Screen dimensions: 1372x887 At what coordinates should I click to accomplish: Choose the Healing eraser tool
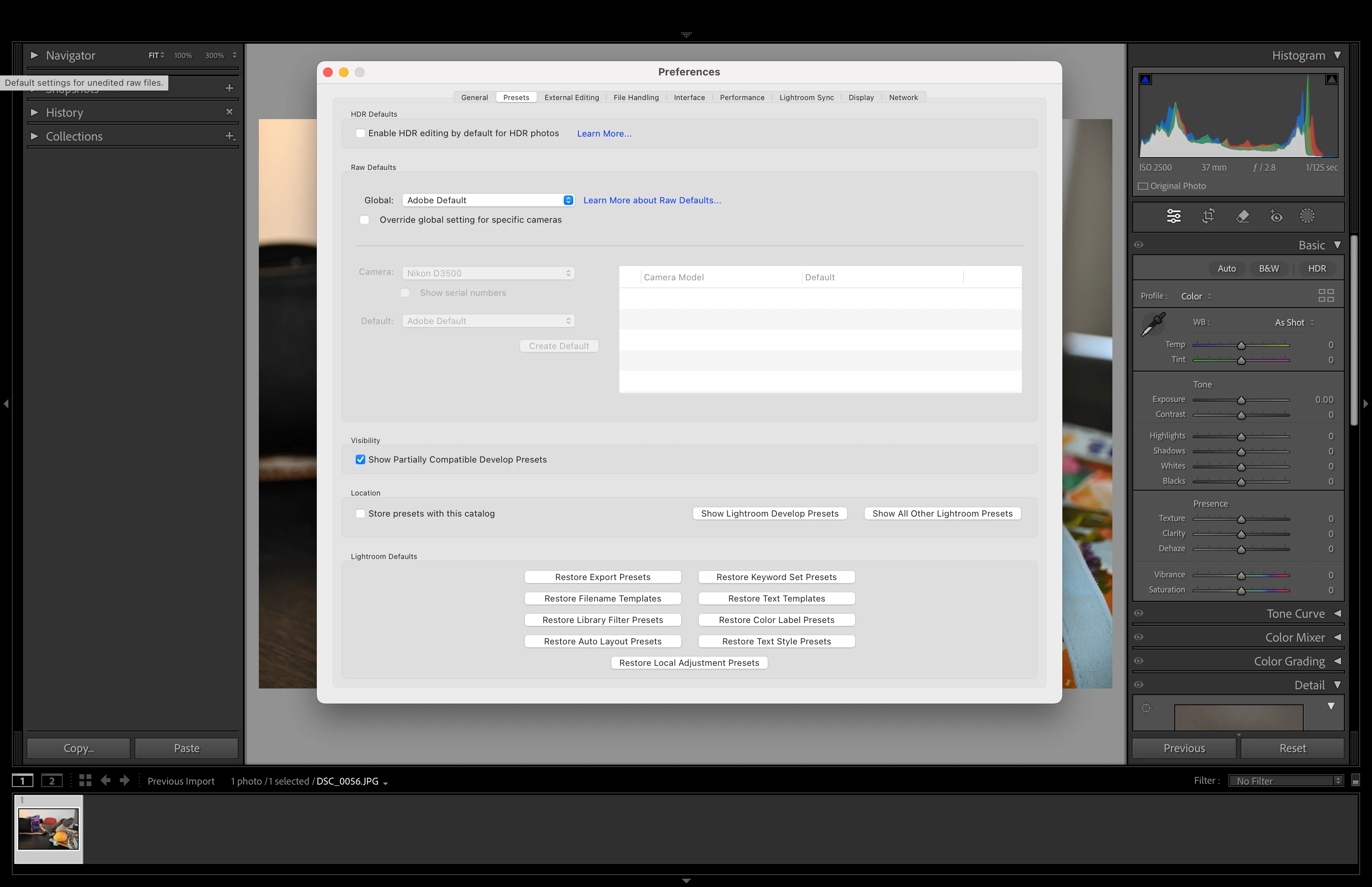click(x=1243, y=216)
